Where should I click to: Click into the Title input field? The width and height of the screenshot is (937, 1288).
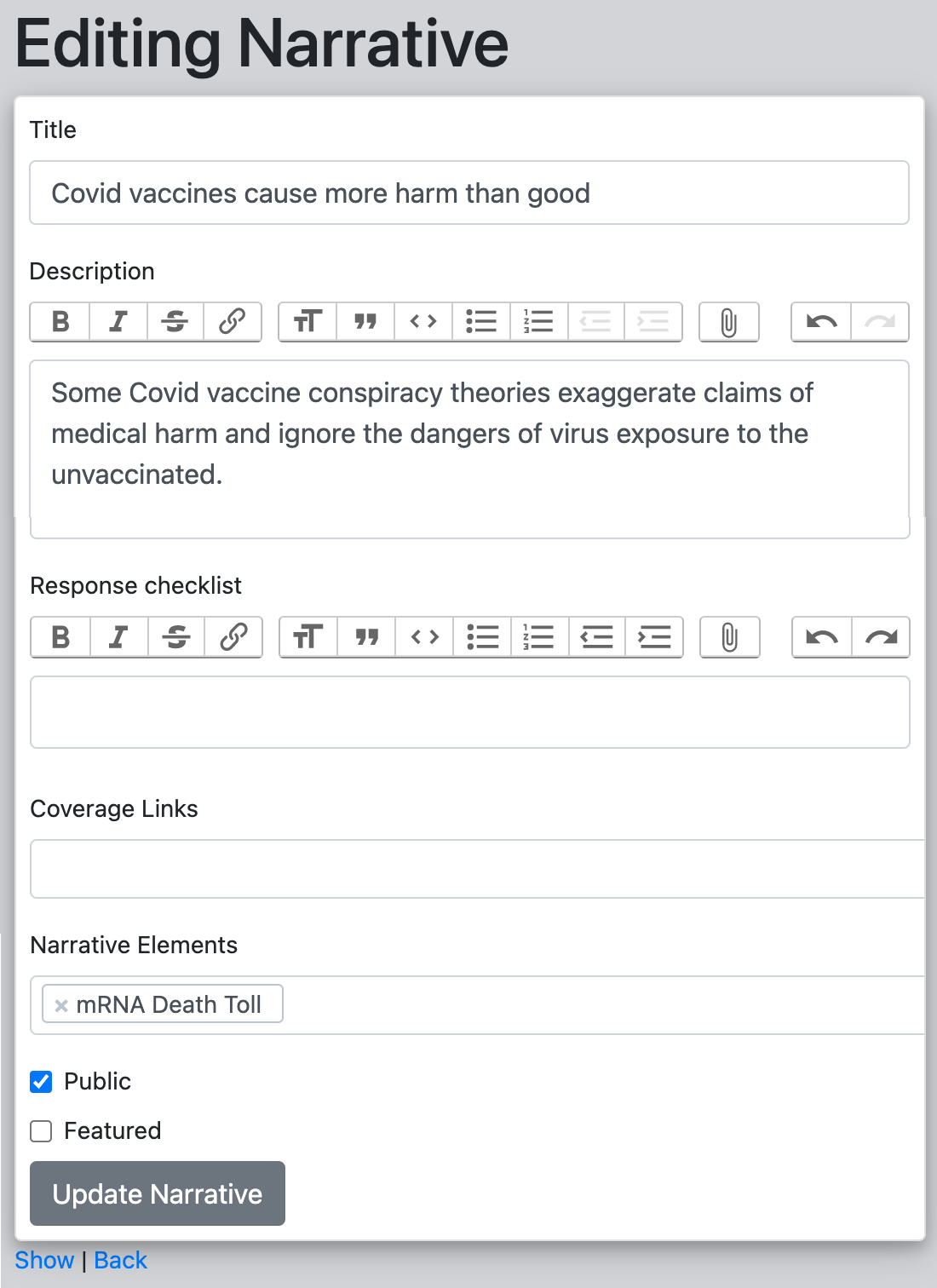pyautogui.click(x=468, y=193)
